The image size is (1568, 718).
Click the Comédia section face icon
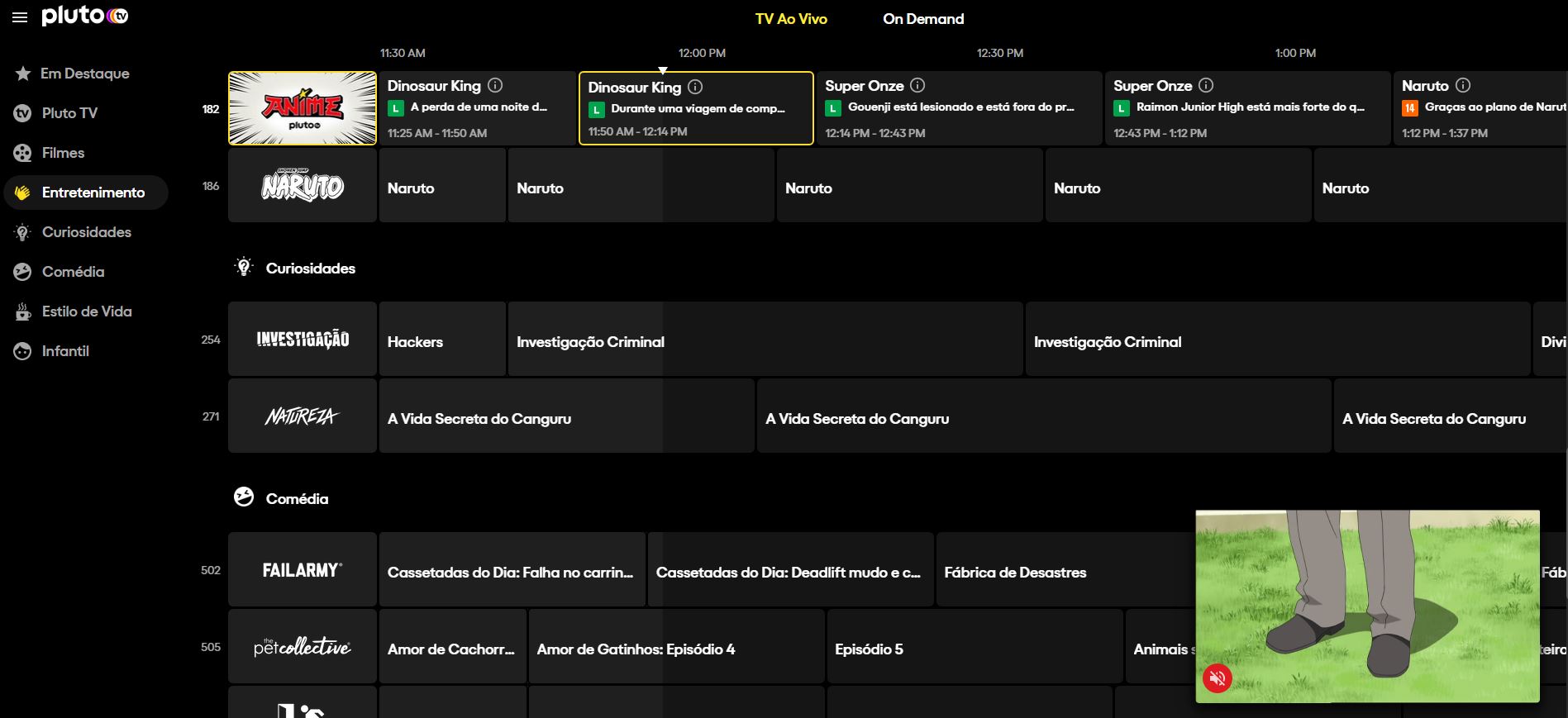pos(244,497)
